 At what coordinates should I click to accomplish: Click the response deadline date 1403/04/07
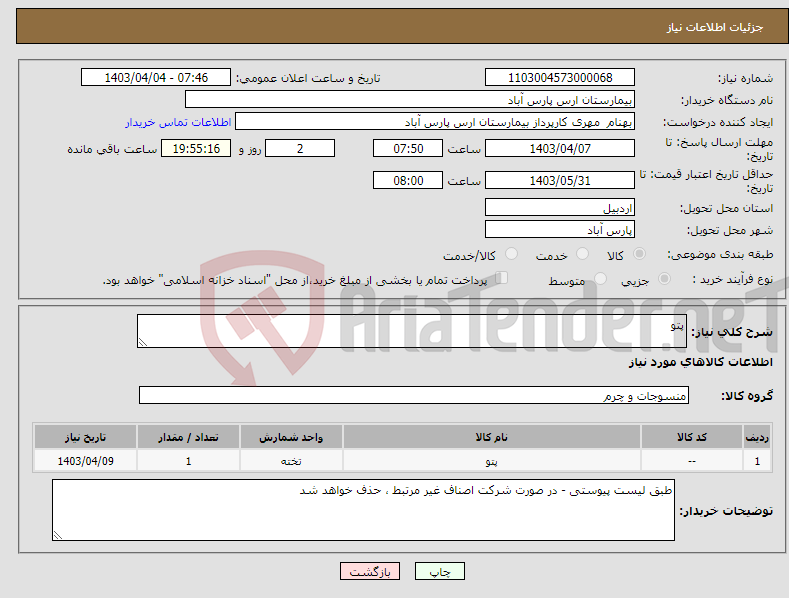[x=560, y=148]
